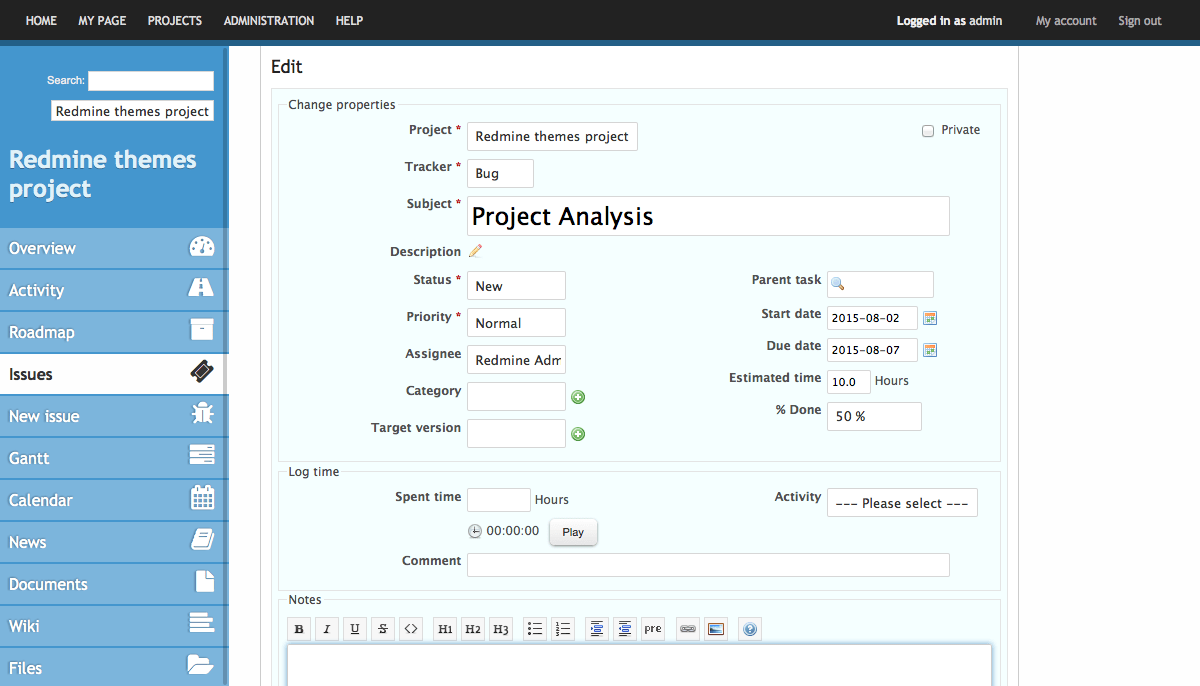Screen dimensions: 1200x686
Task: Open the Due date calendar picker
Action: (930, 350)
